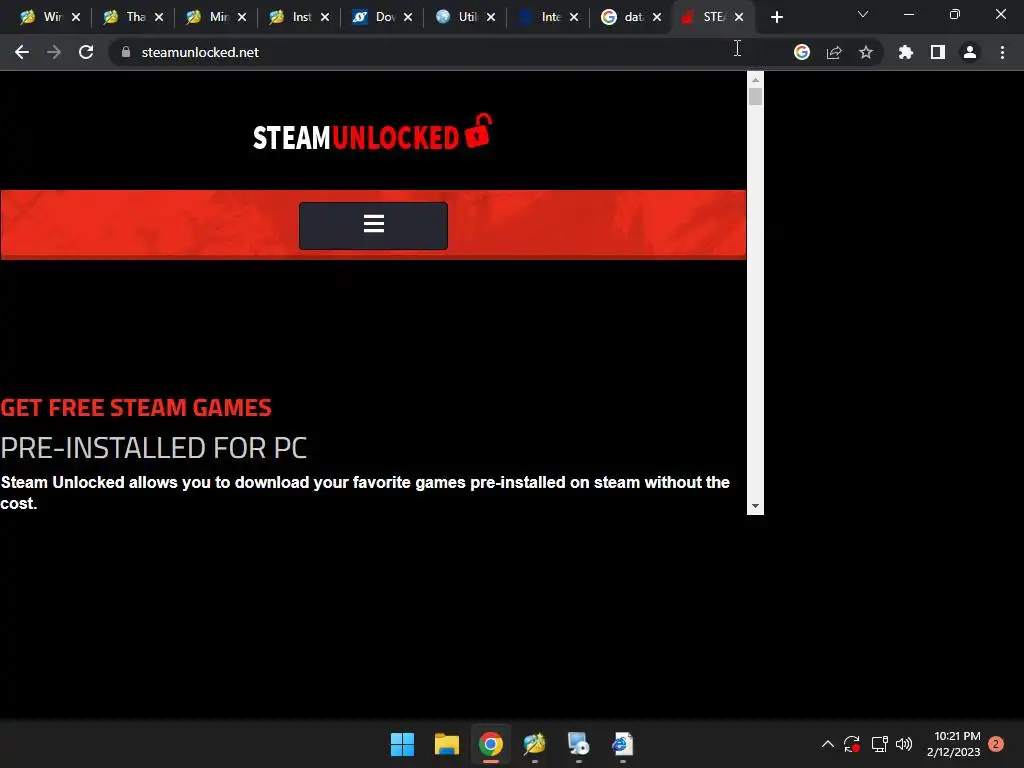This screenshot has height=768, width=1024.
Task: Close the active STE tab
Action: (x=739, y=17)
